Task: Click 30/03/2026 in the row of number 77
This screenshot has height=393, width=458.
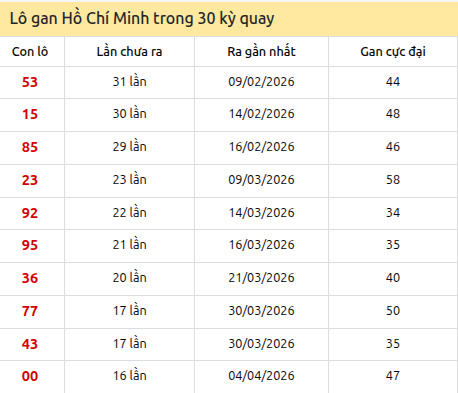Action: pos(261,311)
